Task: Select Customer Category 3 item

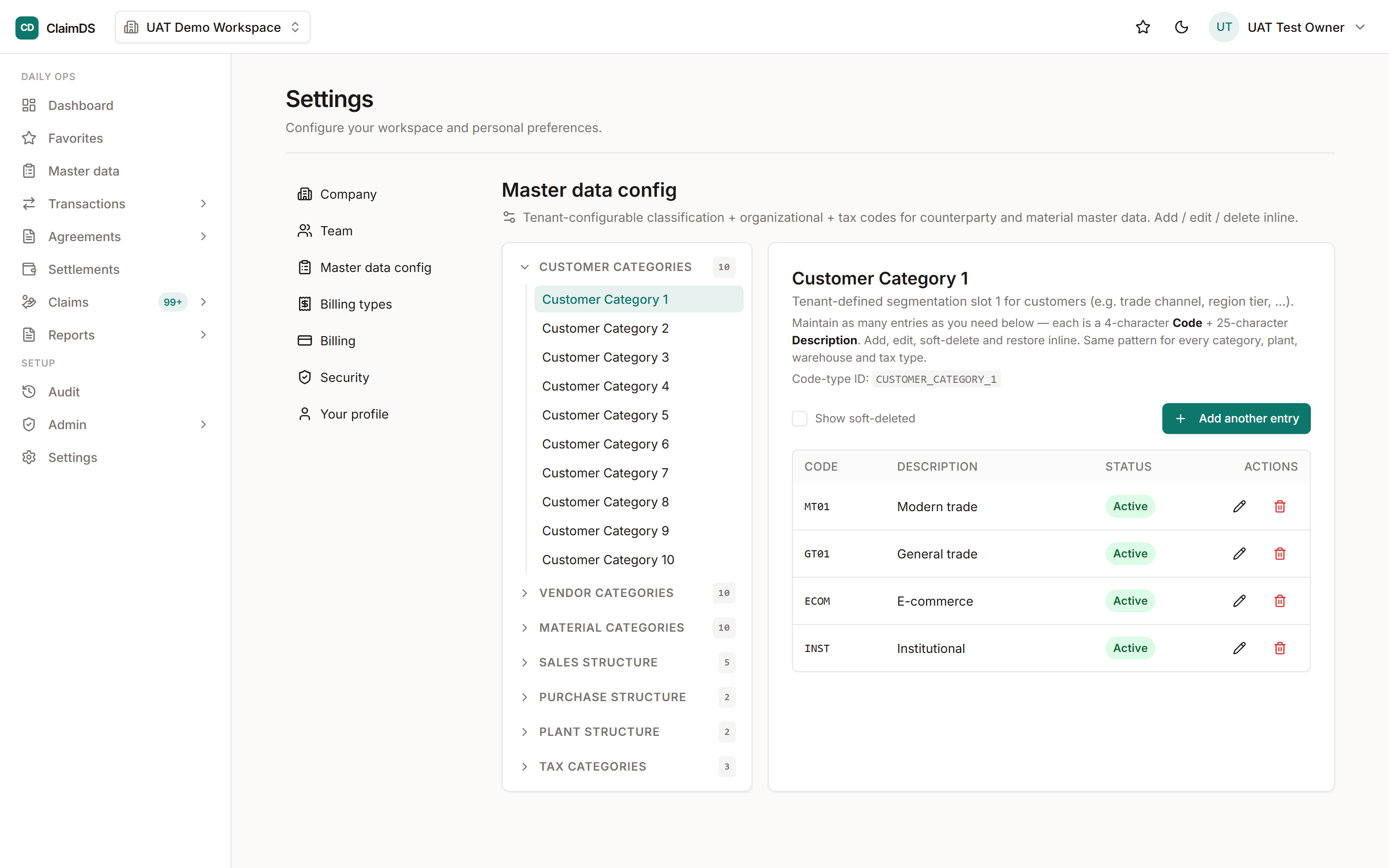Action: (638, 357)
